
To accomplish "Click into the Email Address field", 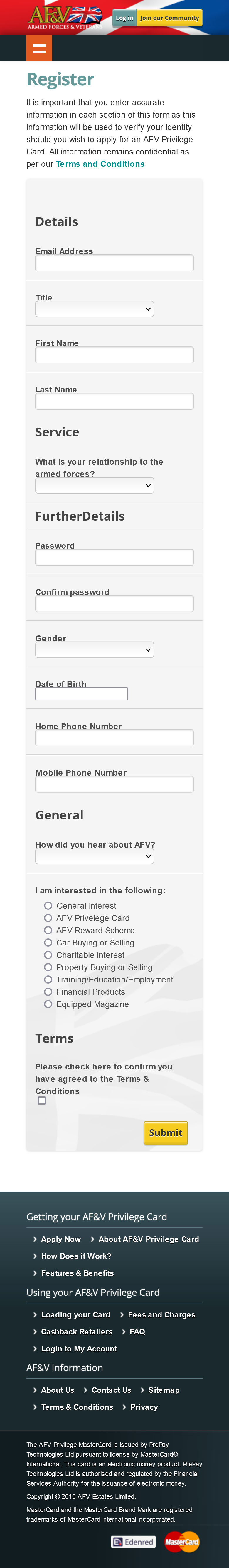I will [x=114, y=263].
